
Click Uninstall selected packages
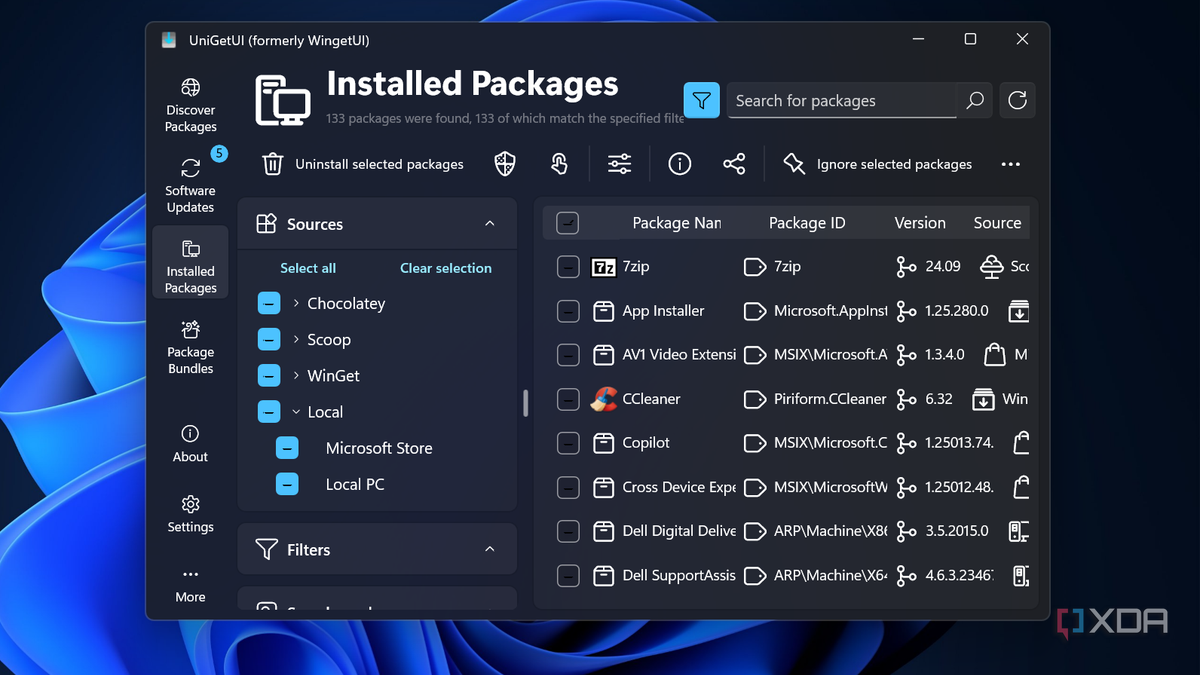coord(379,164)
